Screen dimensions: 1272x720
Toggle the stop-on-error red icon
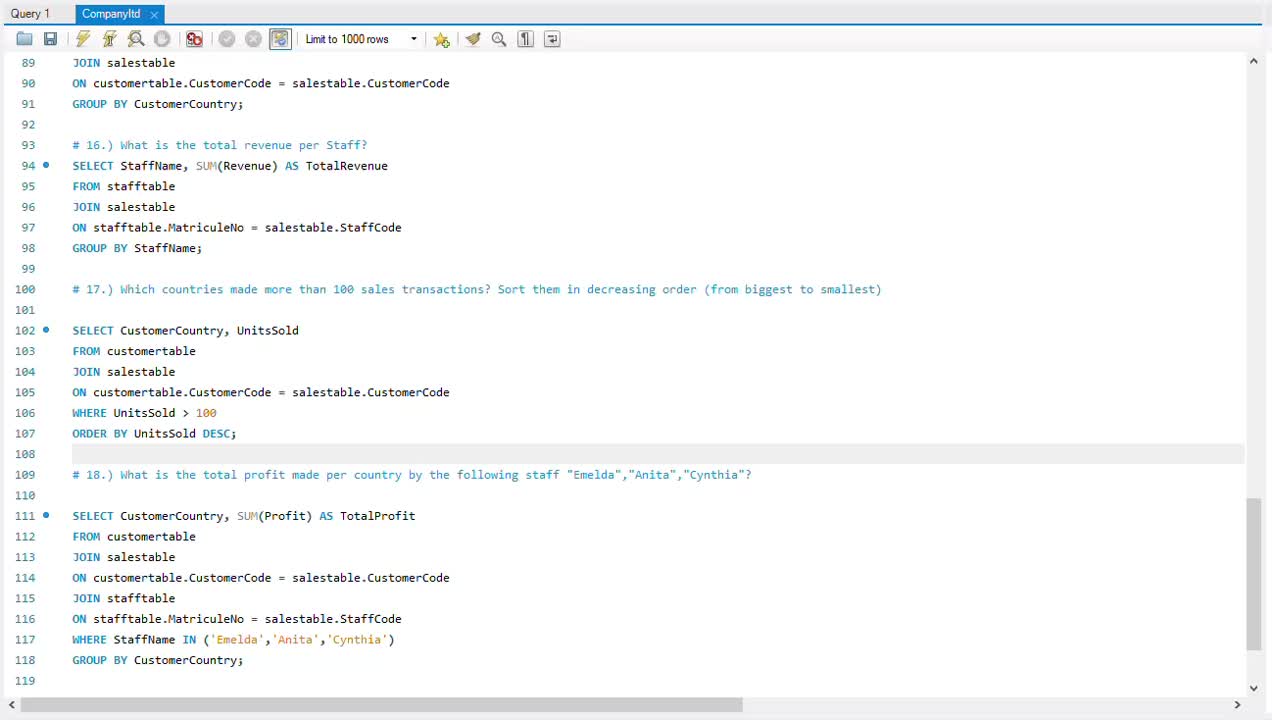click(194, 39)
